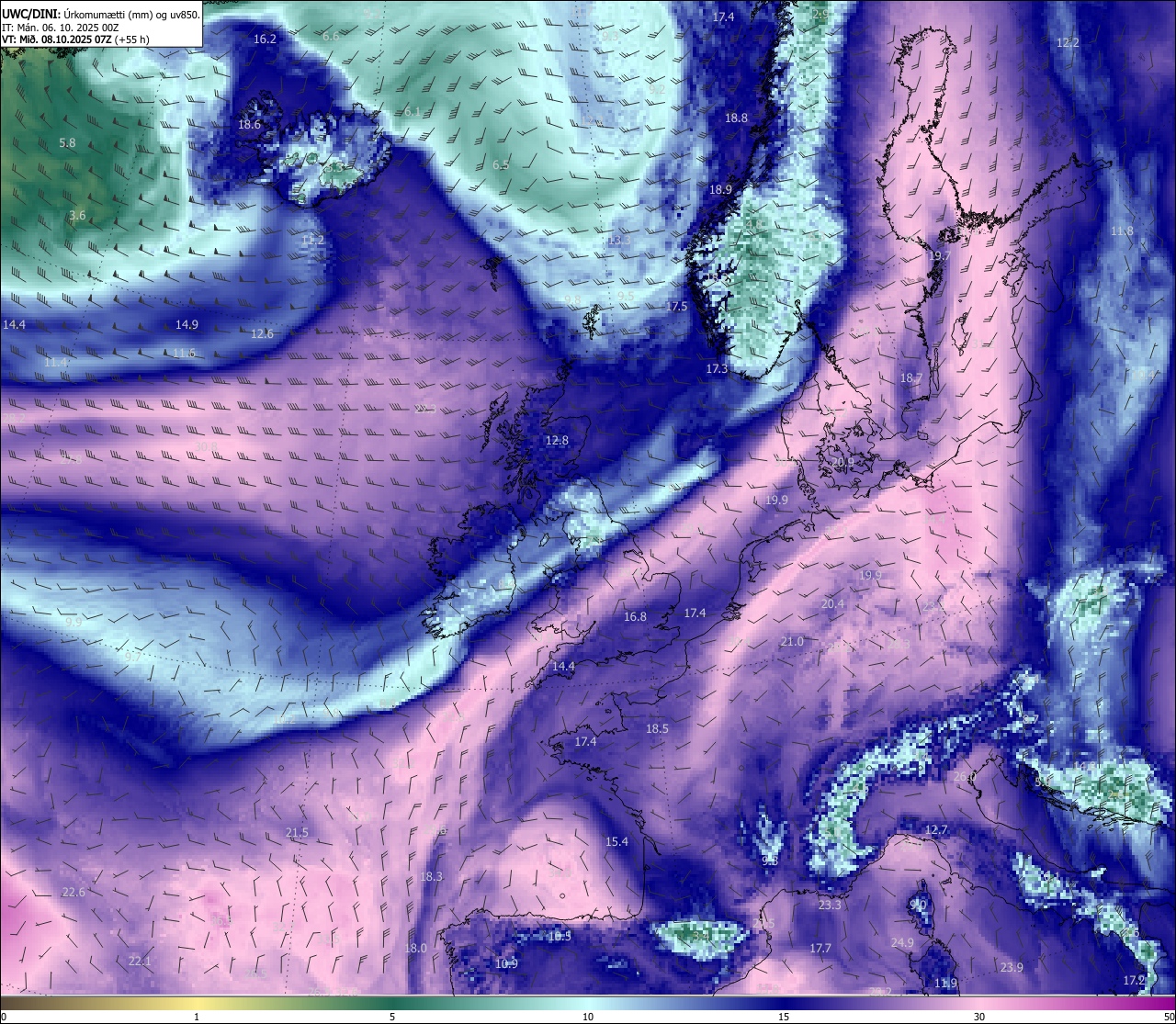Click the map value 21.0
The width and height of the screenshot is (1176, 1024).
point(792,641)
